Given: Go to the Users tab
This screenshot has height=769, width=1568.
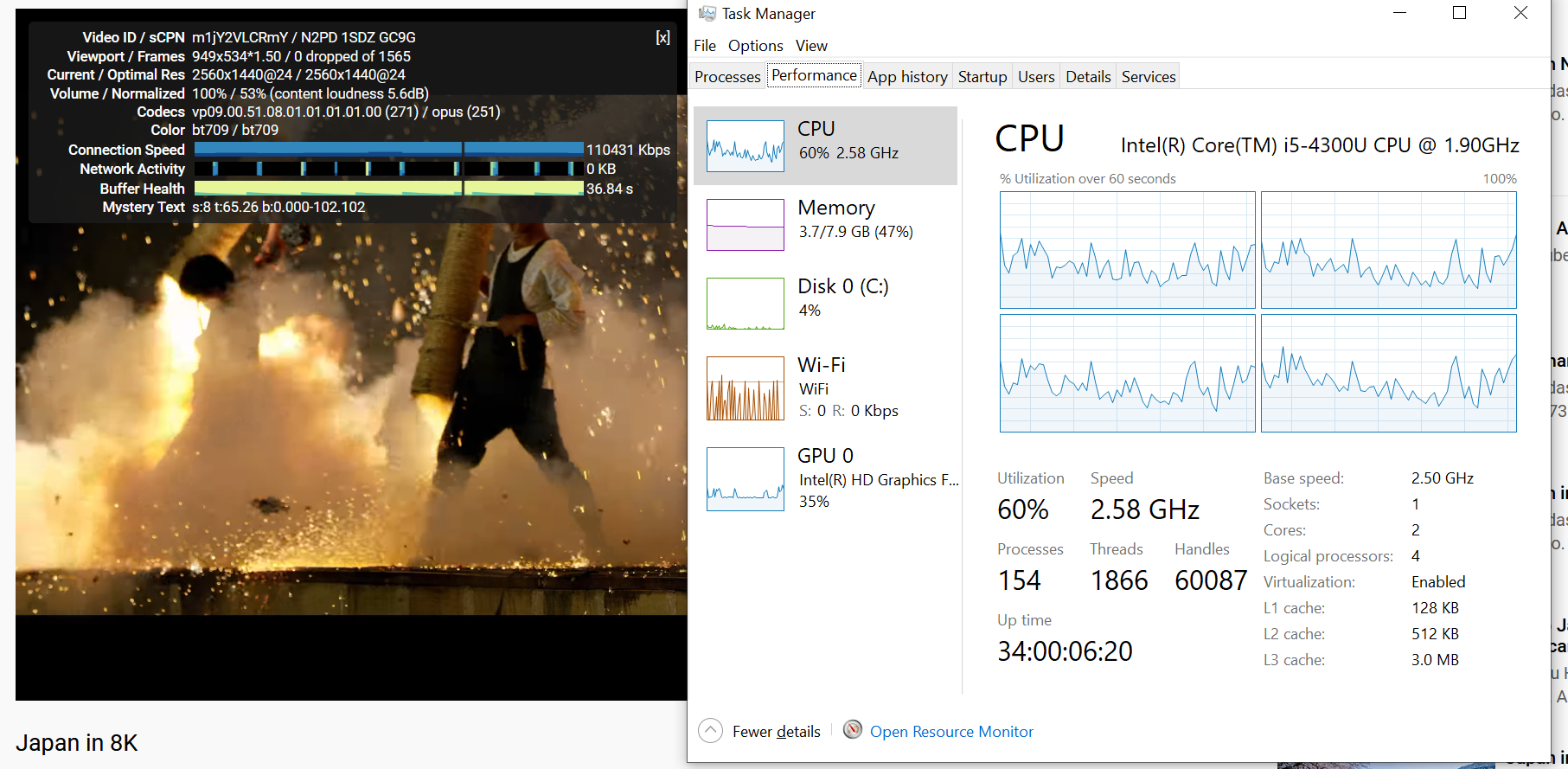Looking at the screenshot, I should tap(1035, 77).
